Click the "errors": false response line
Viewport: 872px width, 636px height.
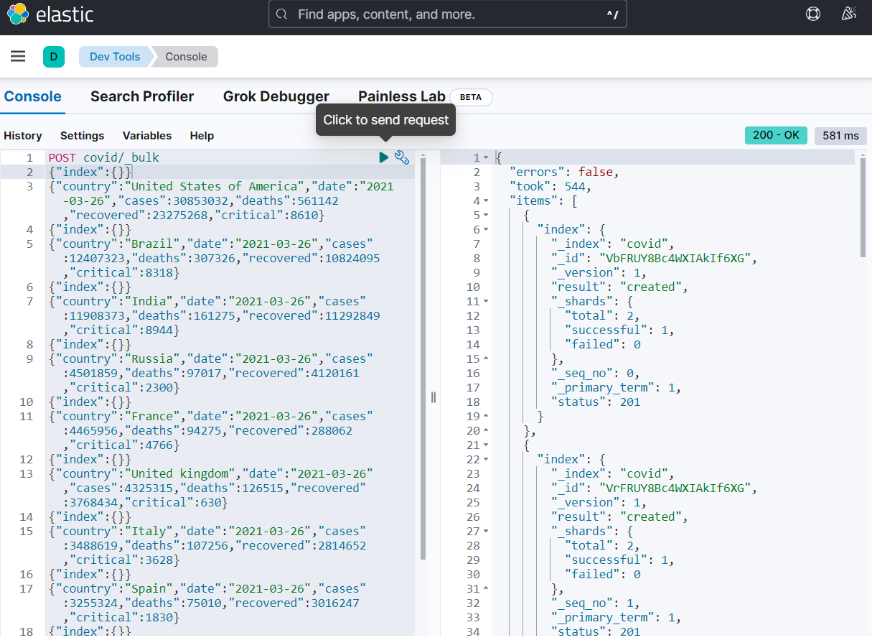click(x=563, y=172)
